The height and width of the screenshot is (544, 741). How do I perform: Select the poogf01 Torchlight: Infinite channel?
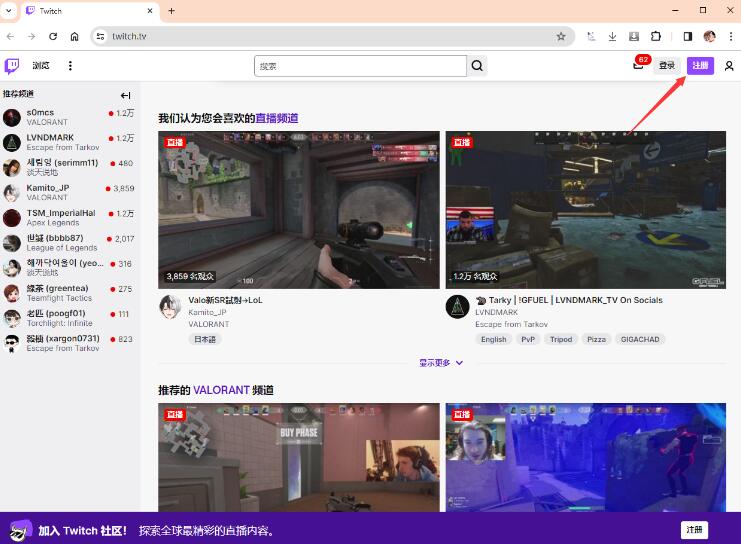pyautogui.click(x=69, y=318)
